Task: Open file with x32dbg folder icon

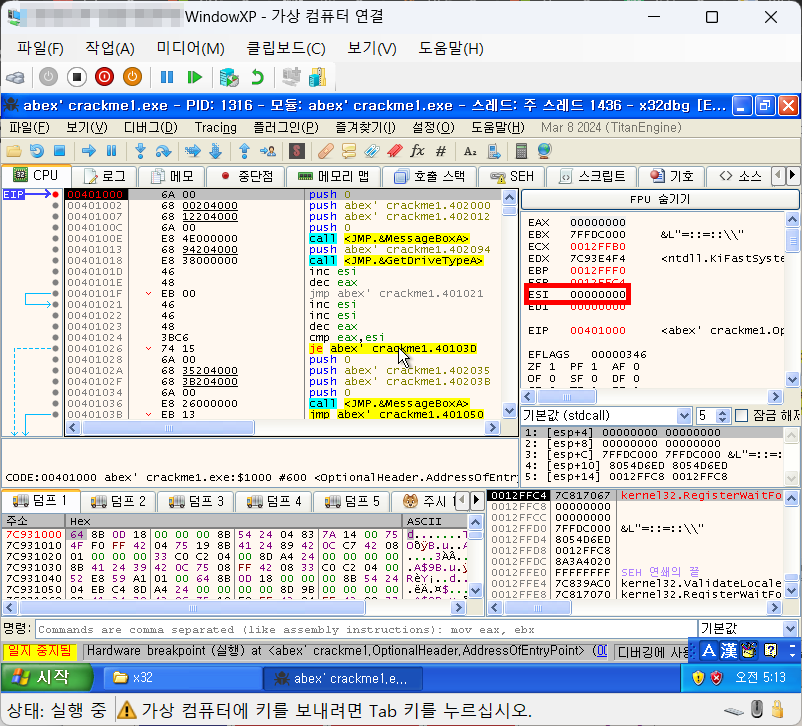Action: coord(14,151)
